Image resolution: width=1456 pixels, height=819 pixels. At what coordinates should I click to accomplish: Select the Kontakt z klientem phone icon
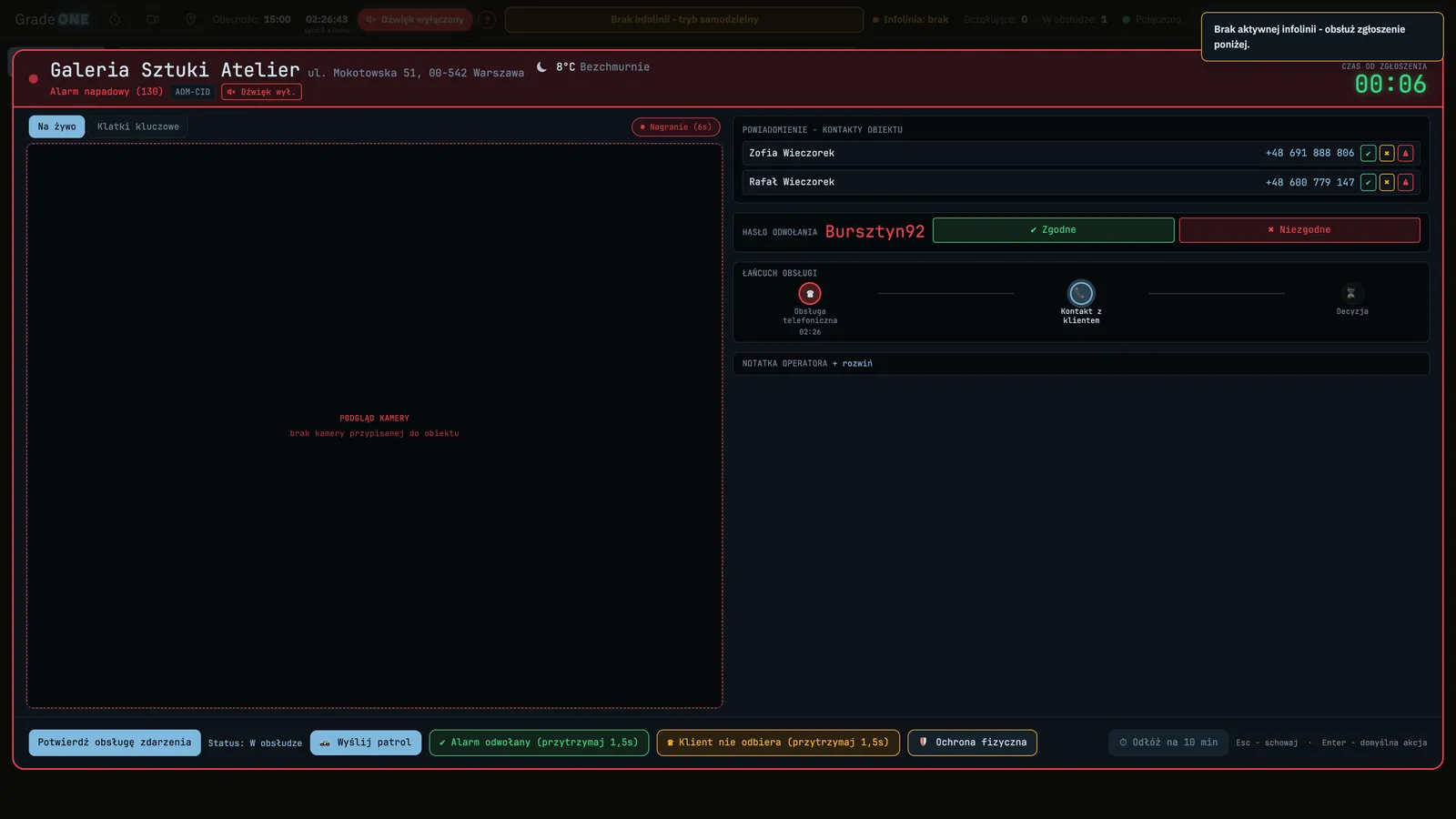(x=1081, y=293)
